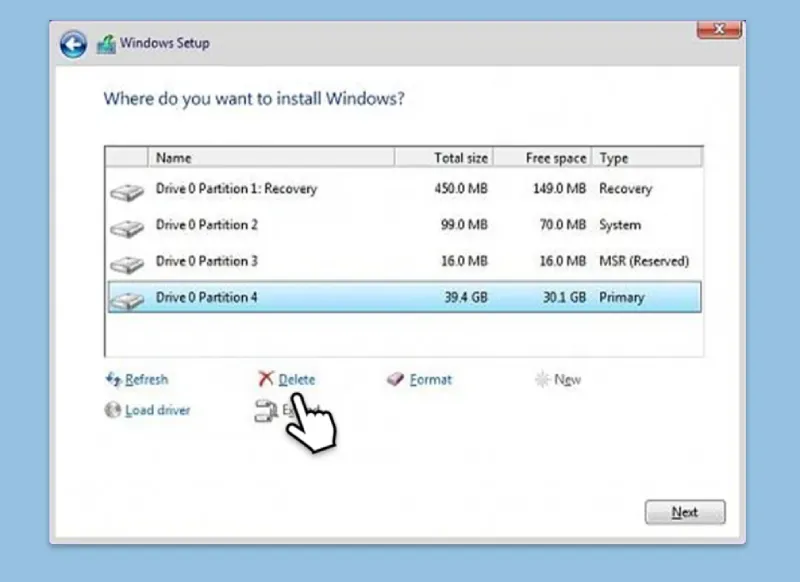The height and width of the screenshot is (582, 800).
Task: Click the Recovery type cell
Action: tap(626, 189)
